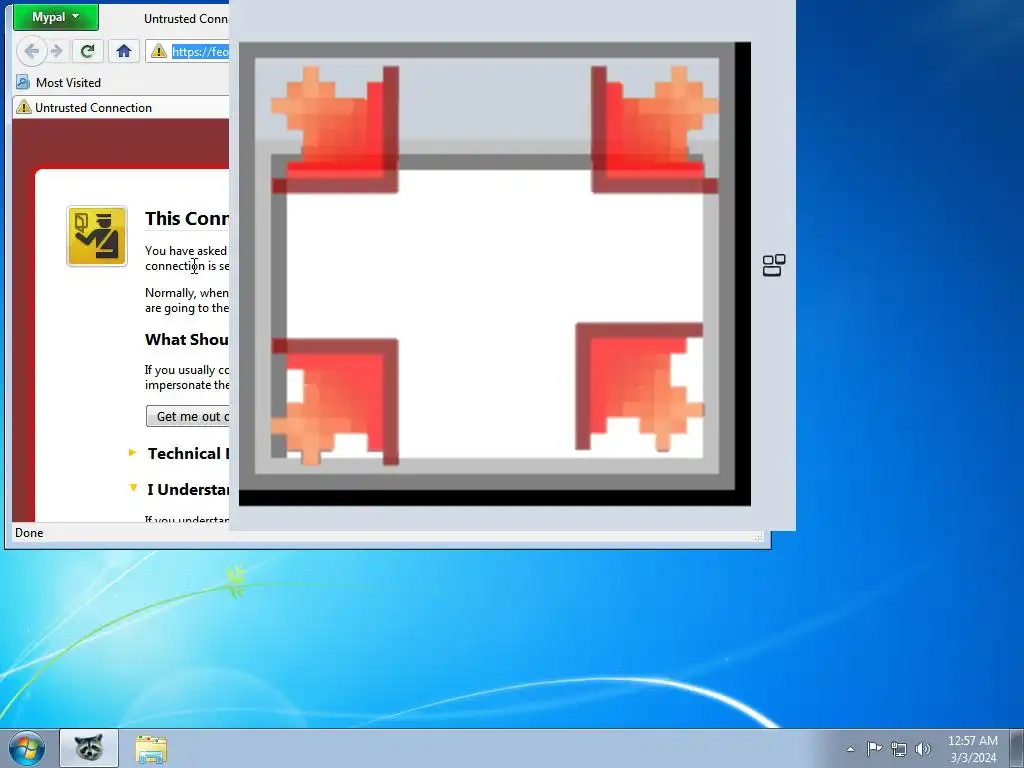Show hidden tray icons arrow
Viewport: 1024px width, 768px height.
[850, 749]
